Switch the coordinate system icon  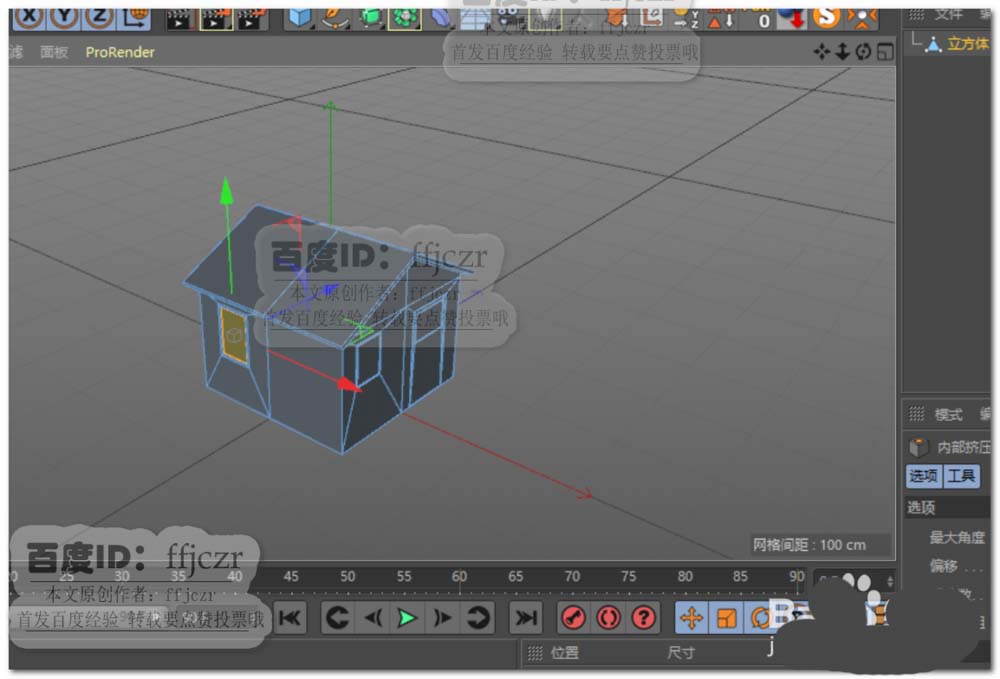tap(135, 18)
